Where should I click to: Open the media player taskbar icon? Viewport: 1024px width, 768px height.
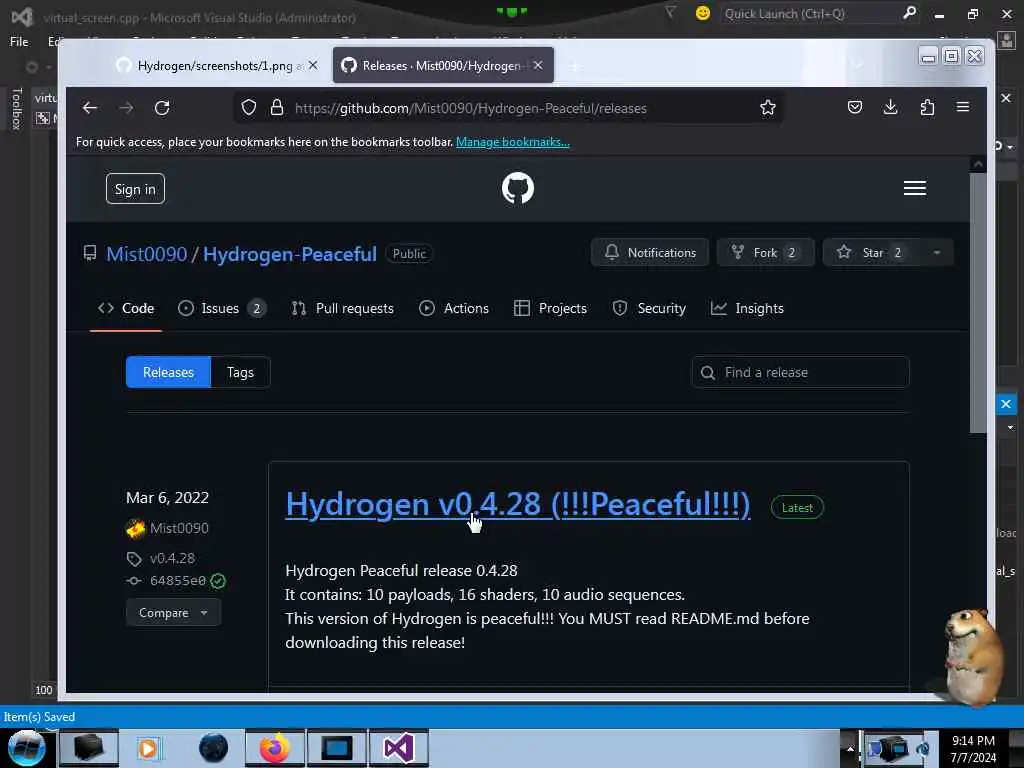pos(148,748)
